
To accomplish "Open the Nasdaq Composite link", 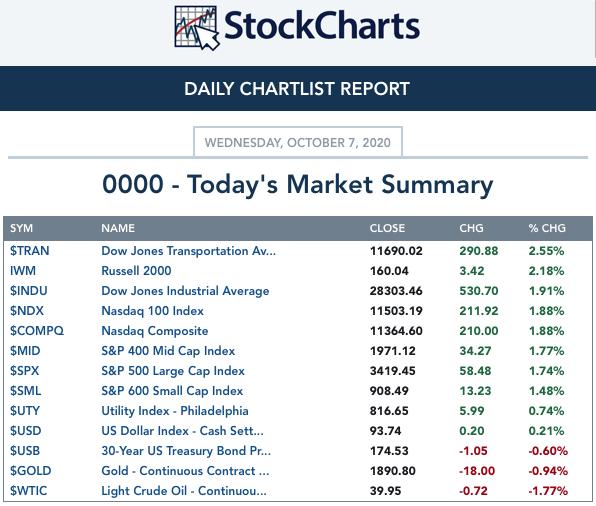I will coord(155,331).
